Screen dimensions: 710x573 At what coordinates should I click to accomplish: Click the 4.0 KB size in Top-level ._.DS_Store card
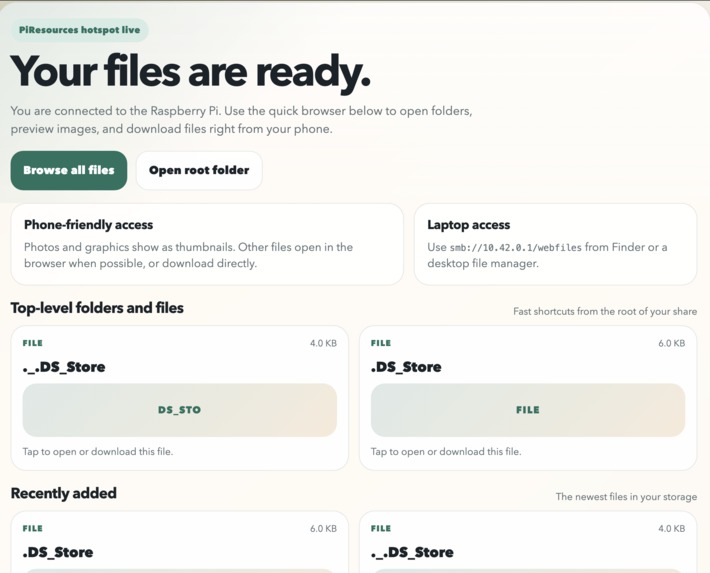coord(323,343)
